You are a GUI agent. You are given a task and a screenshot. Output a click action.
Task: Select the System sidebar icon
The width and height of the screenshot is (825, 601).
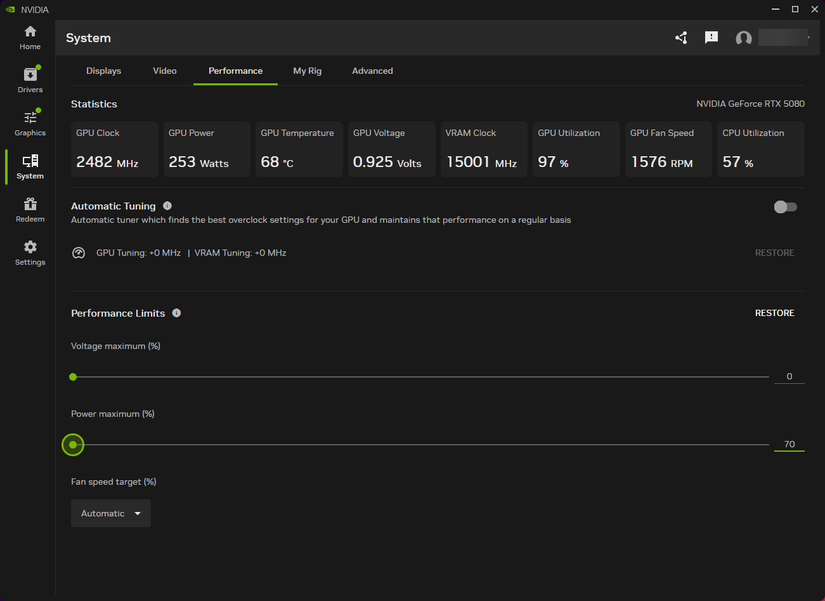coord(30,166)
